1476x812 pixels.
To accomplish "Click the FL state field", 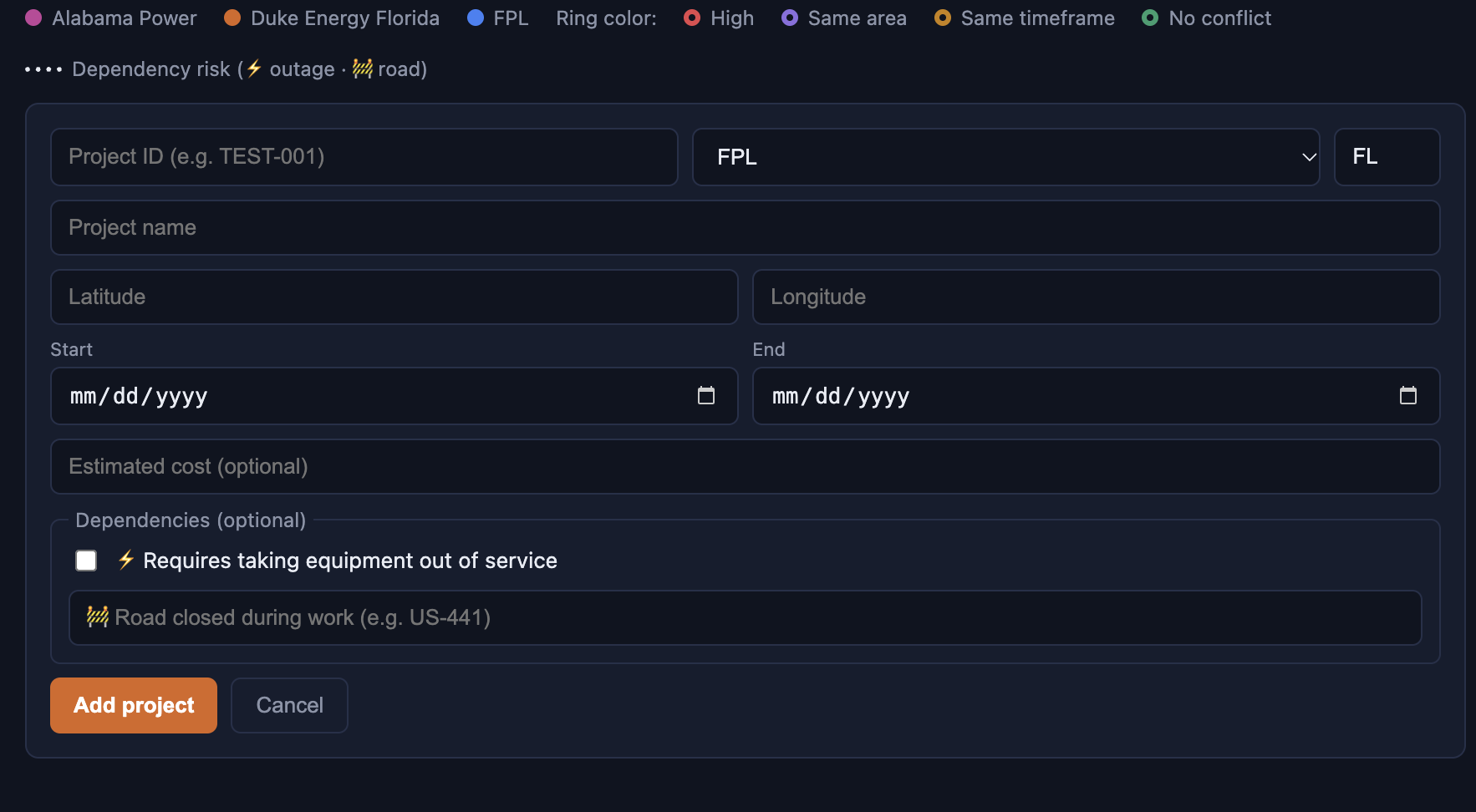I will (x=1387, y=157).
